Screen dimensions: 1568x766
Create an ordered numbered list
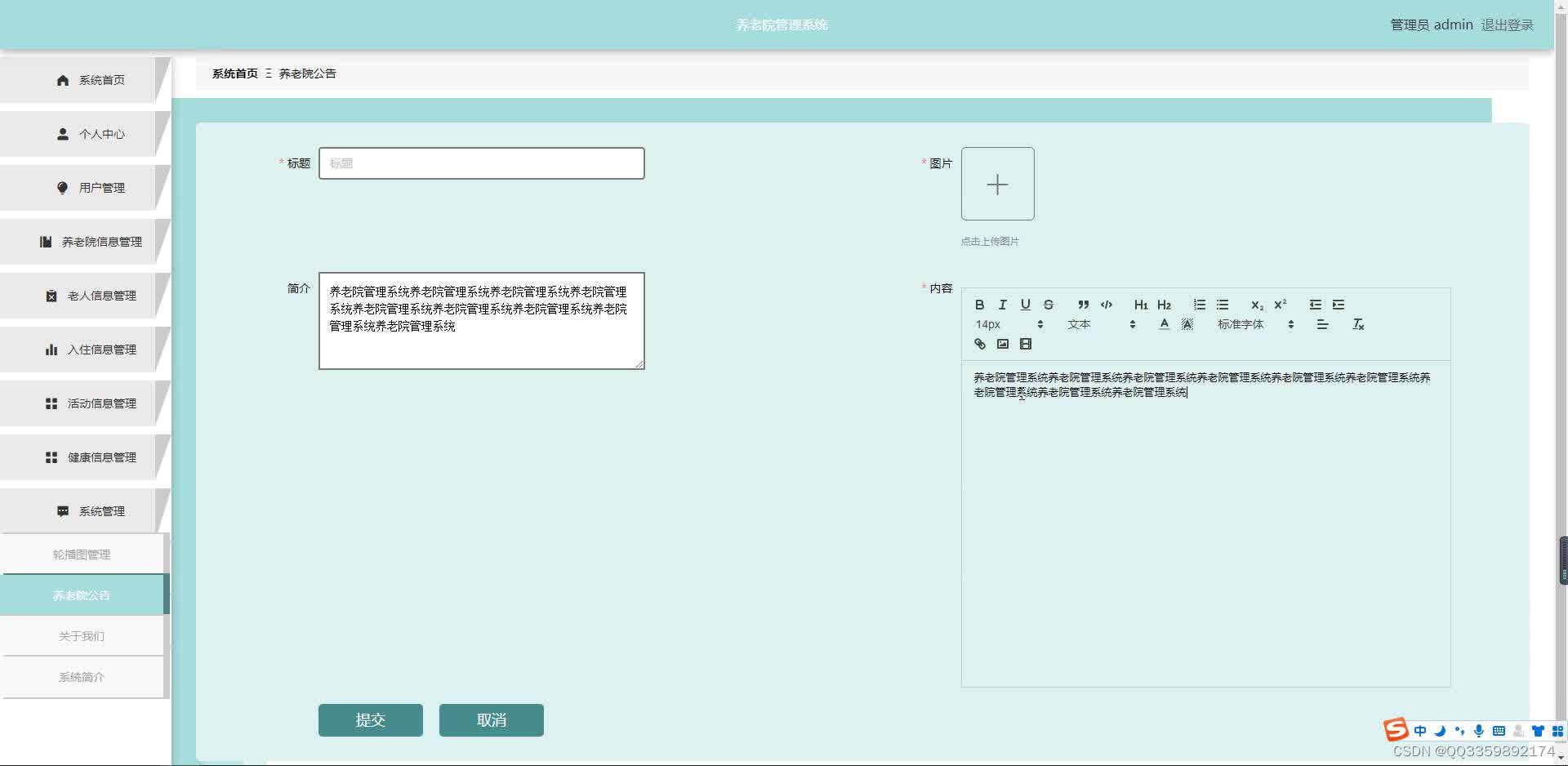[1199, 305]
